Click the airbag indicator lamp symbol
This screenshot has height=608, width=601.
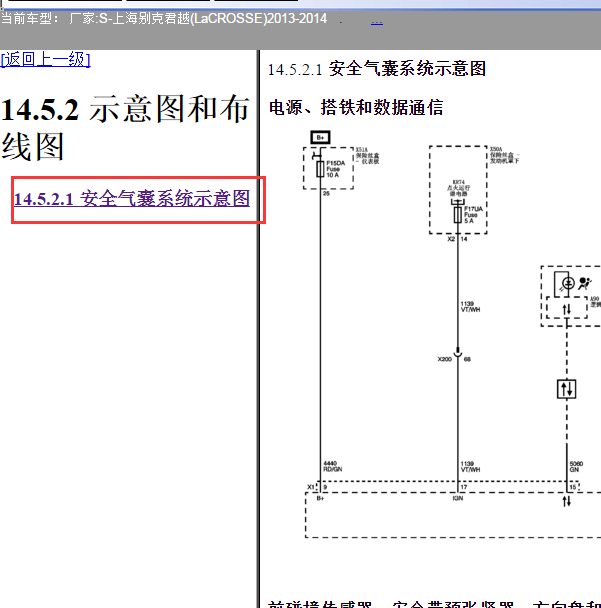point(568,284)
